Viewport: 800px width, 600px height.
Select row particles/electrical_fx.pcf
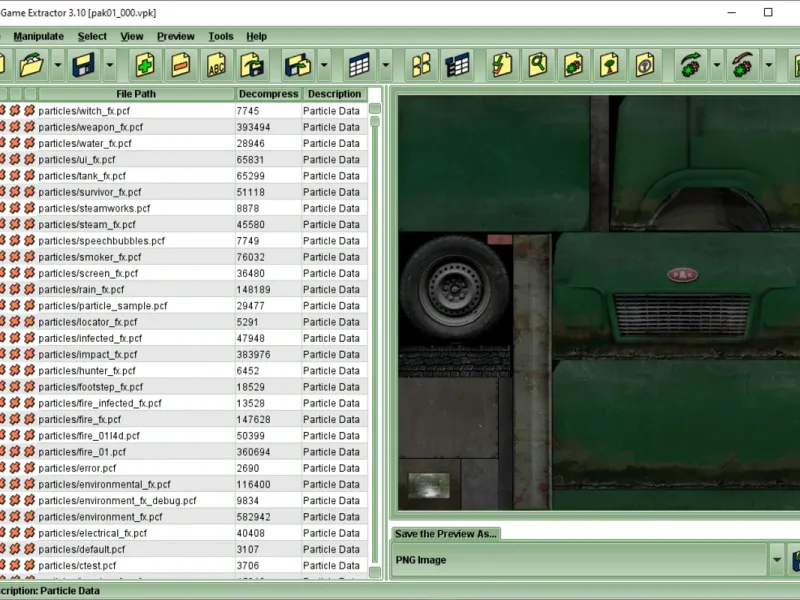click(183, 533)
